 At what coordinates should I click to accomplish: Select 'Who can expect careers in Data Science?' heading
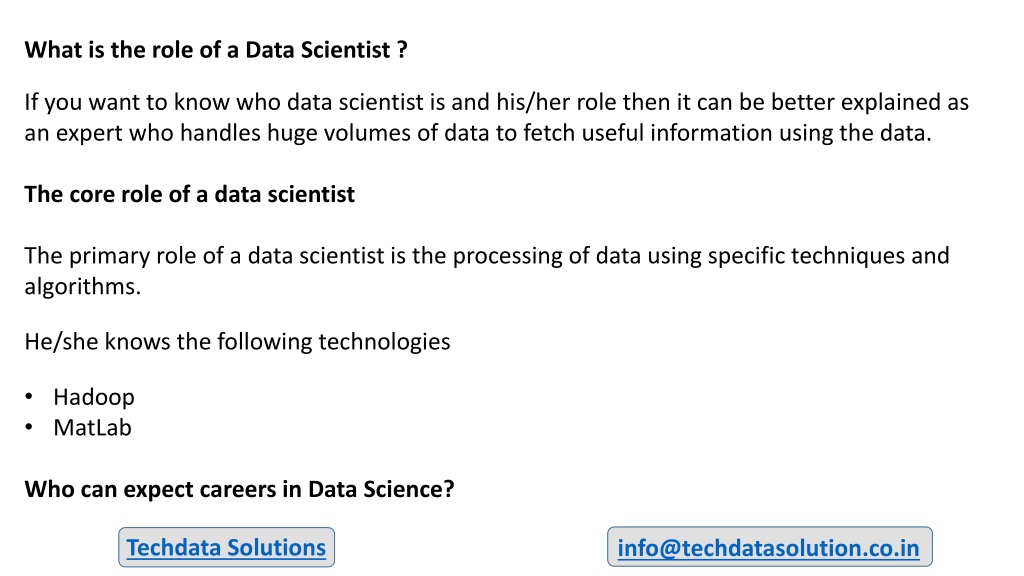pos(239,490)
